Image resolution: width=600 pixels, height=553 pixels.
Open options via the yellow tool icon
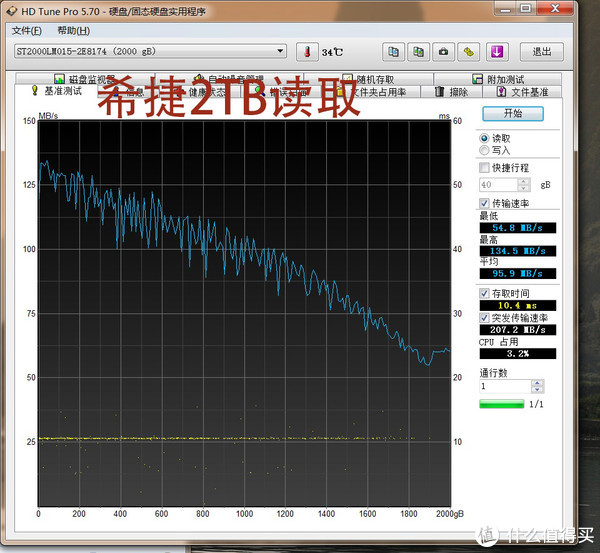468,52
